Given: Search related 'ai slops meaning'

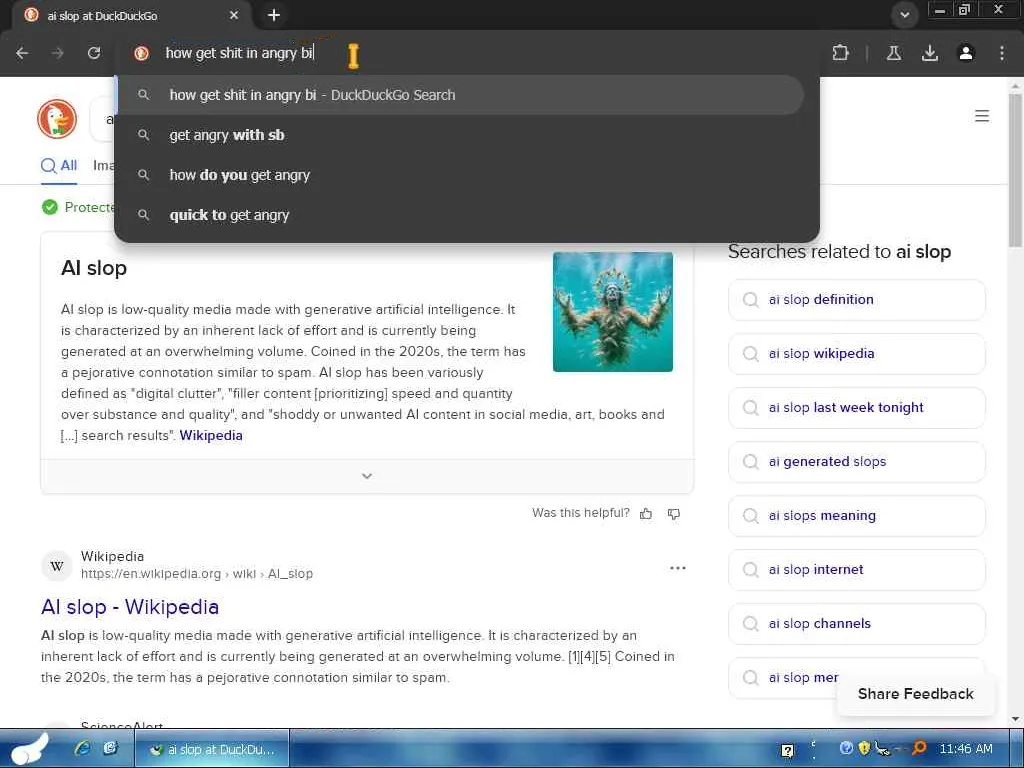Looking at the screenshot, I should click(x=856, y=516).
